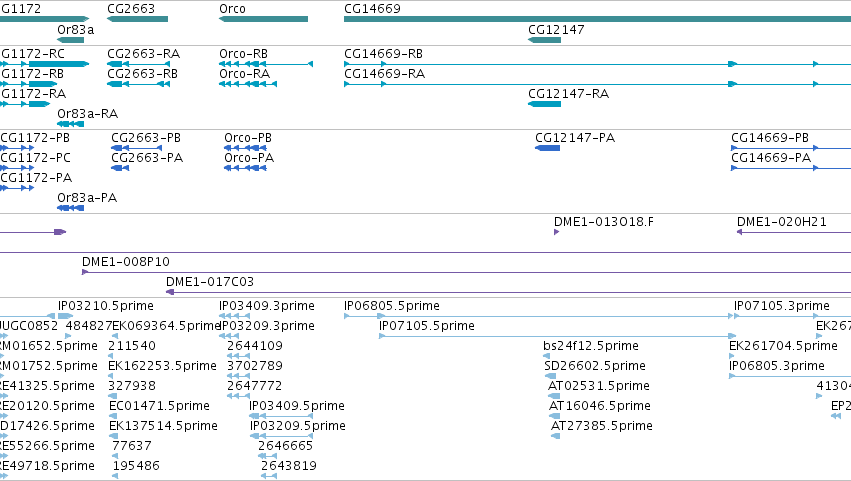Select the Or83a gene glyph
Screen dimensions: 851x481
(71, 40)
